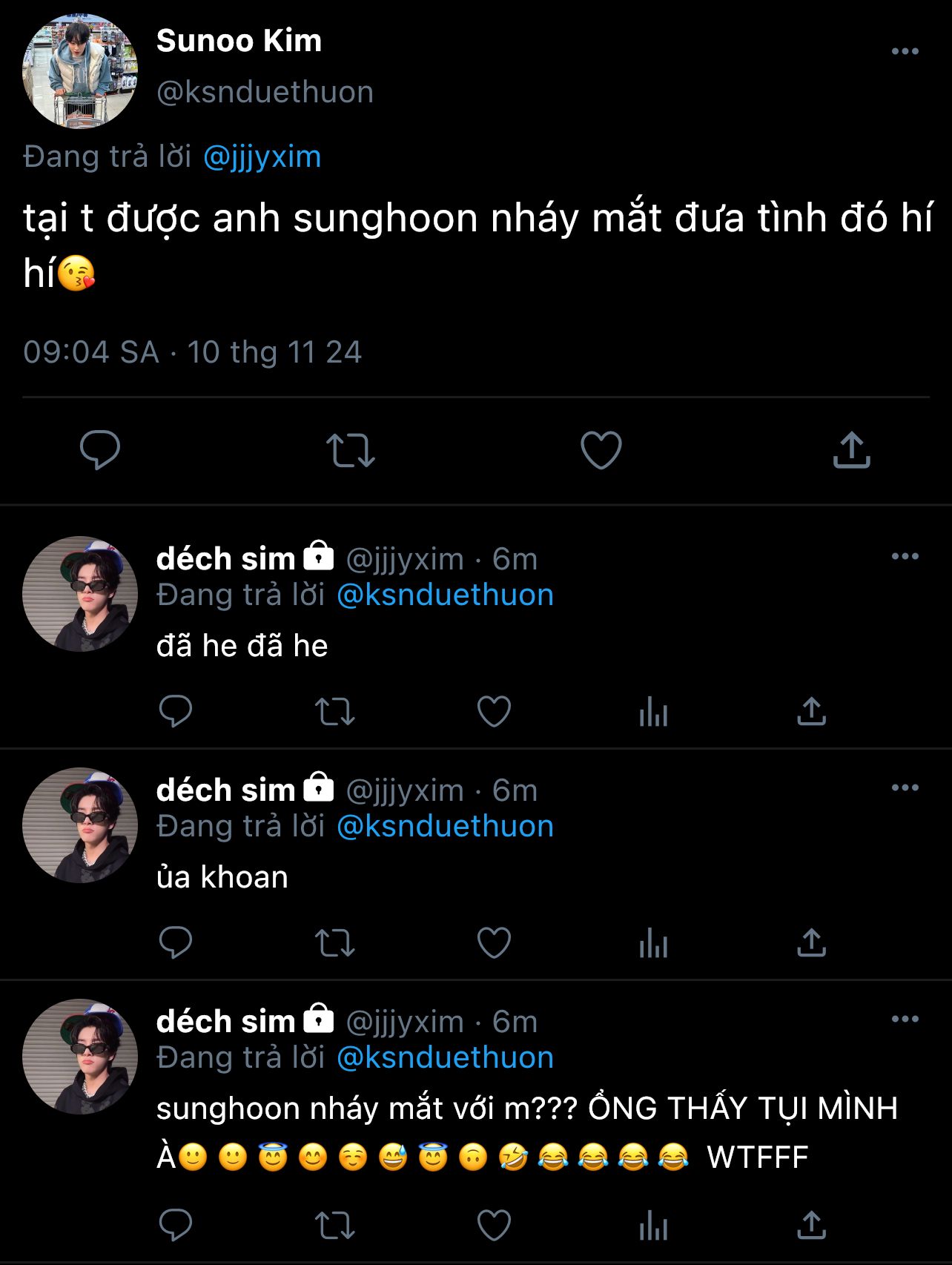Image resolution: width=952 pixels, height=1265 pixels.
Task: Reply to the "đã he đã he" tweet
Action: (176, 712)
